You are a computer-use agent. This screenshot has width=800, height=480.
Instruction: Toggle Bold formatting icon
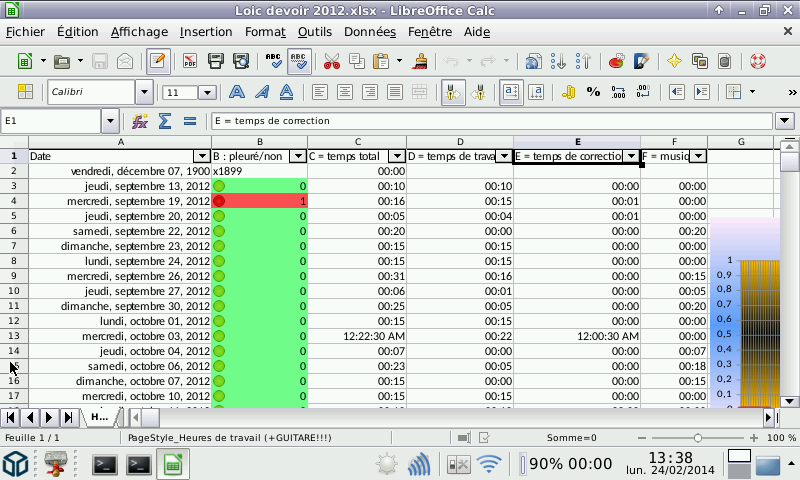[x=237, y=92]
